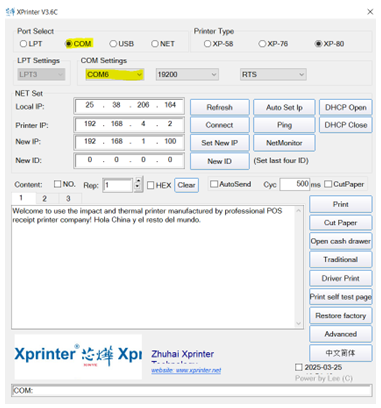Switch to content tab 2
Viewport: 381px width, 408px height.
[x=47, y=199]
